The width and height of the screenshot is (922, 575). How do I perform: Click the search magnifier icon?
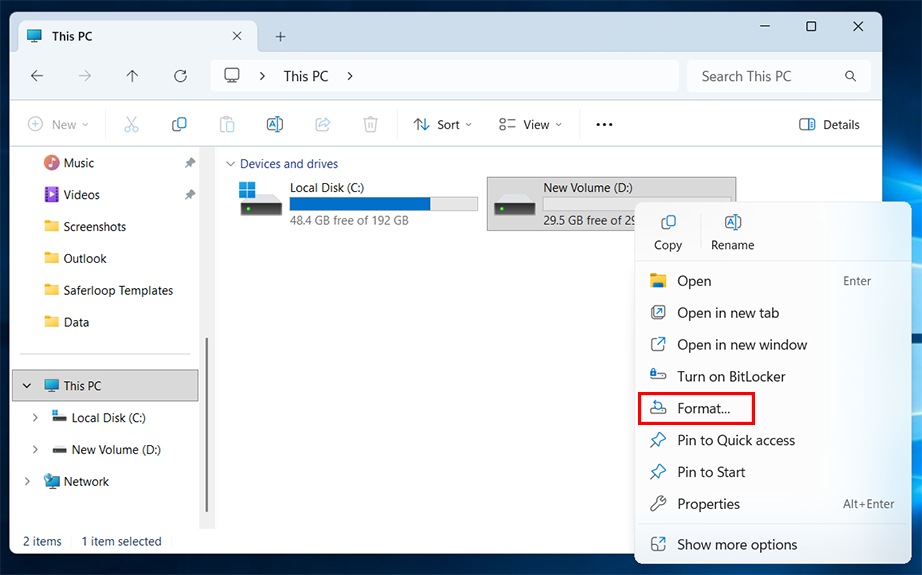(x=850, y=76)
